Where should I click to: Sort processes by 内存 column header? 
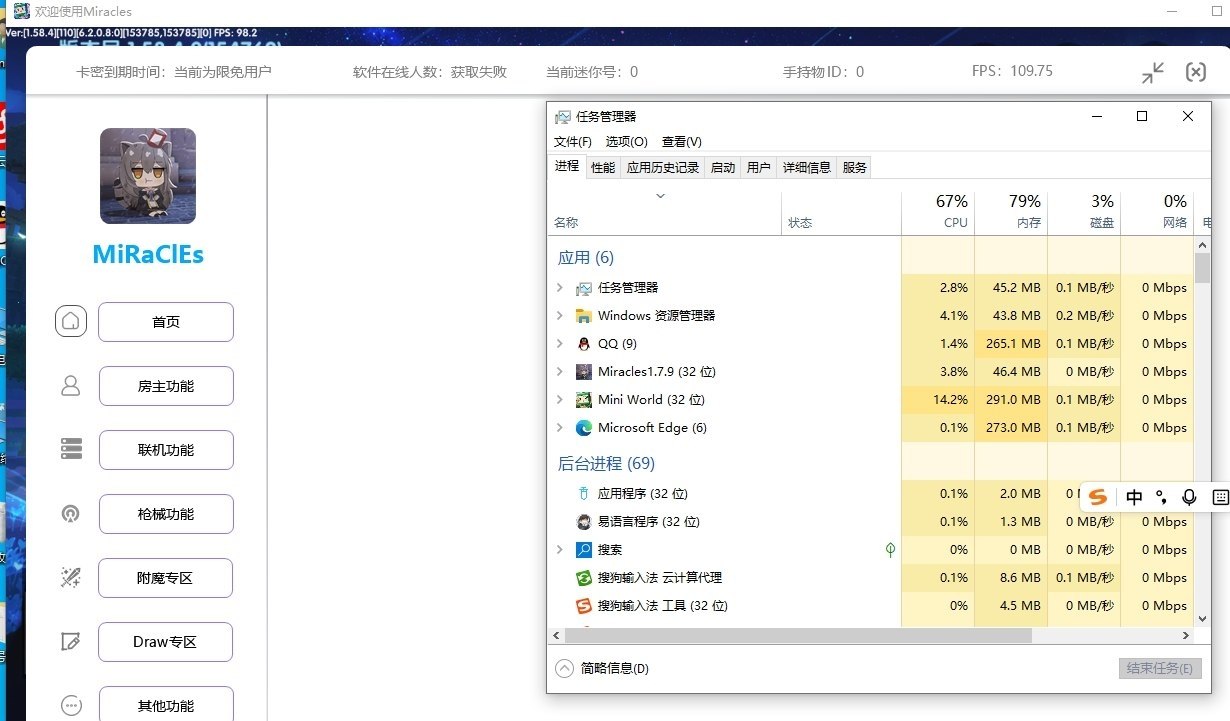tap(1011, 212)
